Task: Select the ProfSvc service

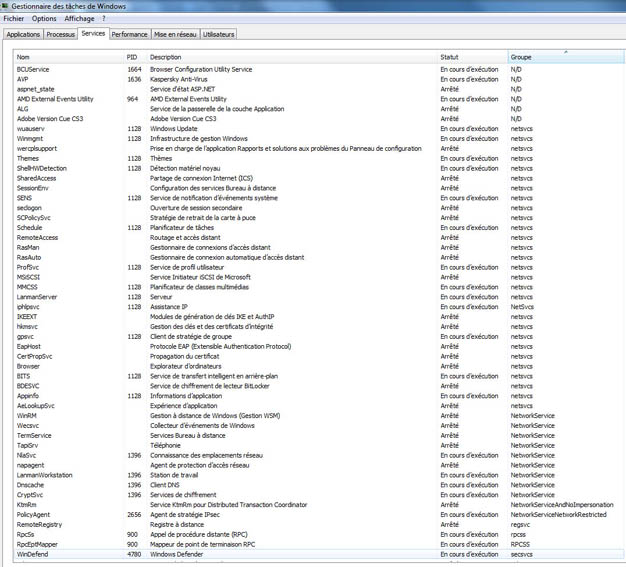Action: coord(319,267)
